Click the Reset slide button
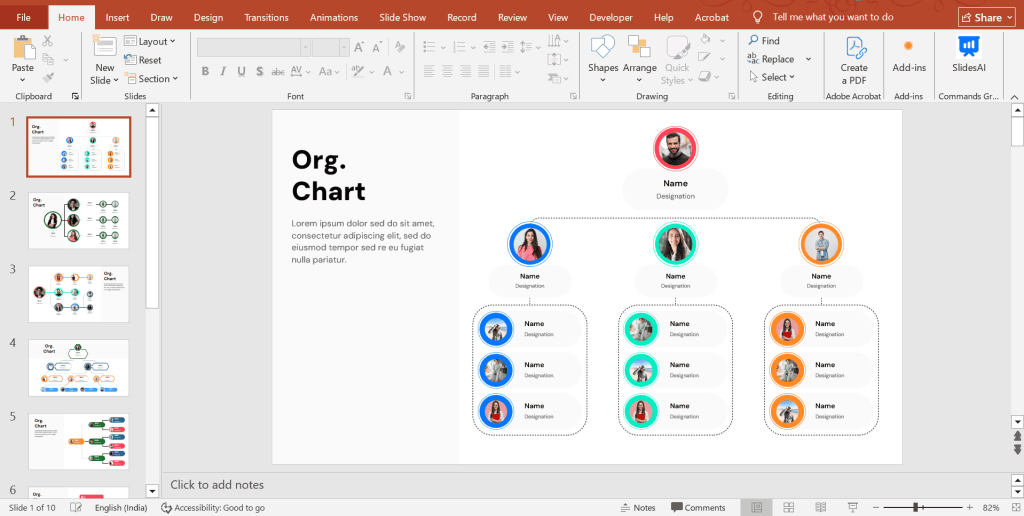Viewport: 1024px width, 516px height. [x=143, y=60]
